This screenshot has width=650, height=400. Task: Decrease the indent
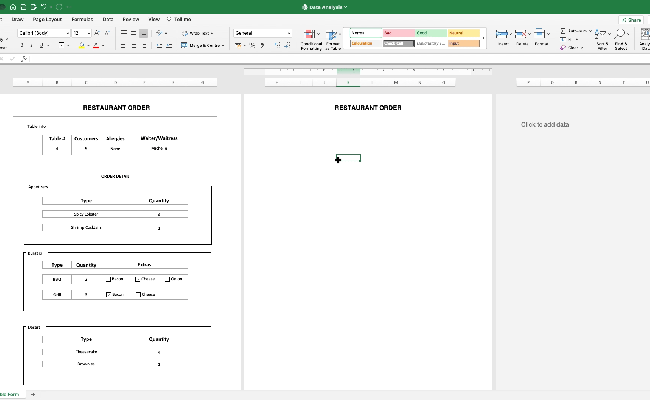[159, 46]
